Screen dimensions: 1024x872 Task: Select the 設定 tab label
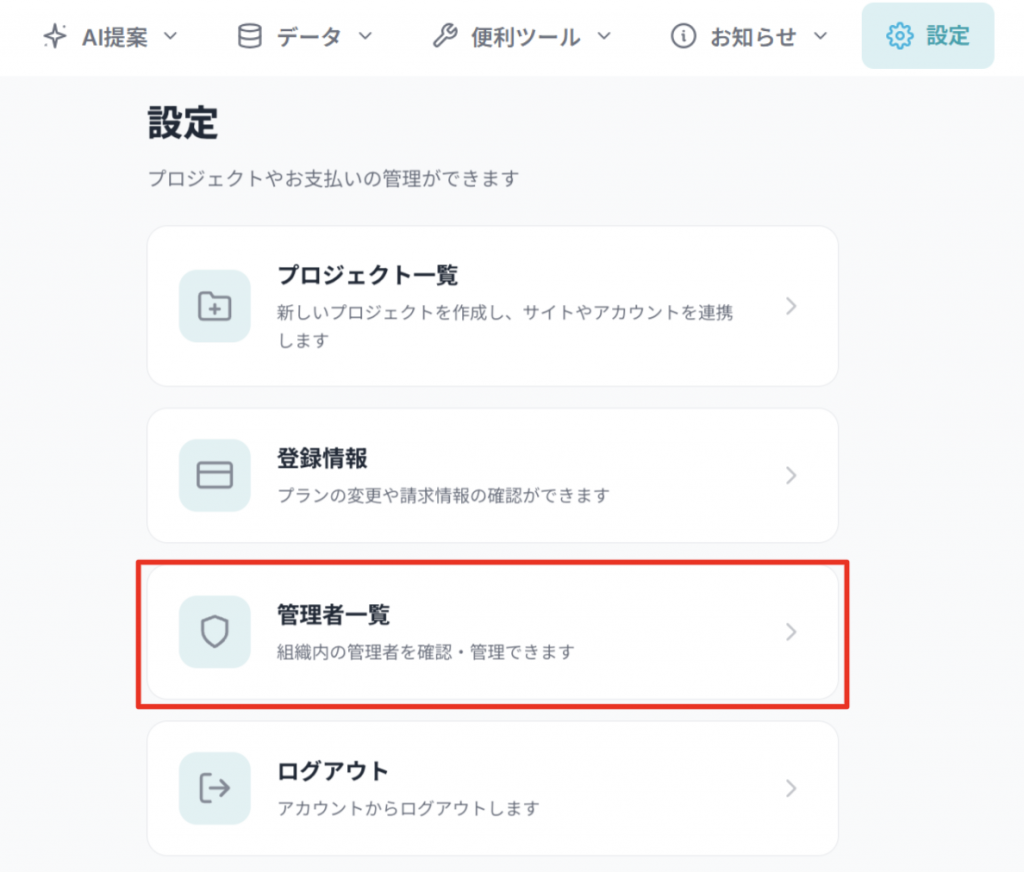coord(947,37)
